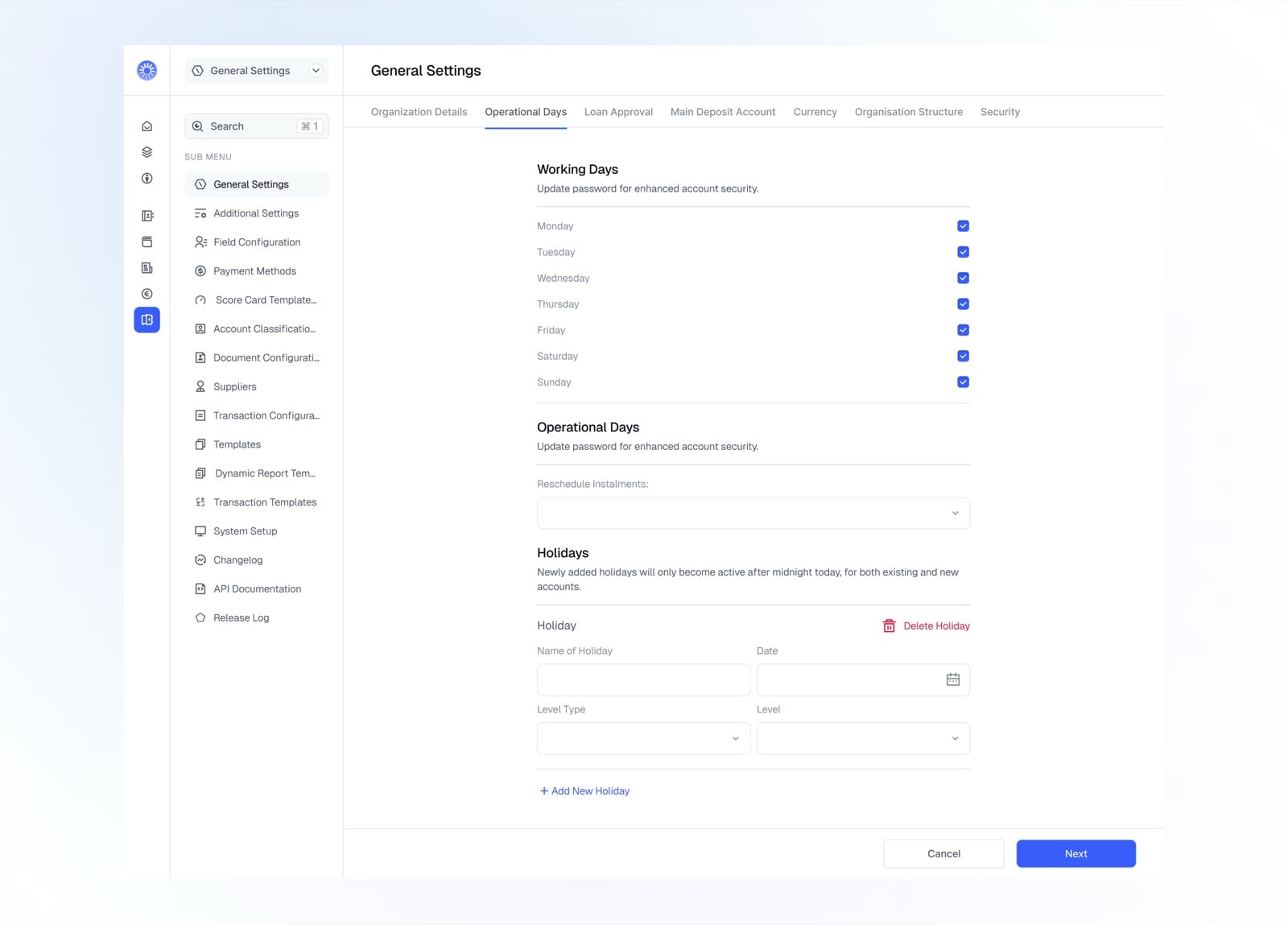1288x925 pixels.
Task: Click the app logo icon
Action: point(147,71)
